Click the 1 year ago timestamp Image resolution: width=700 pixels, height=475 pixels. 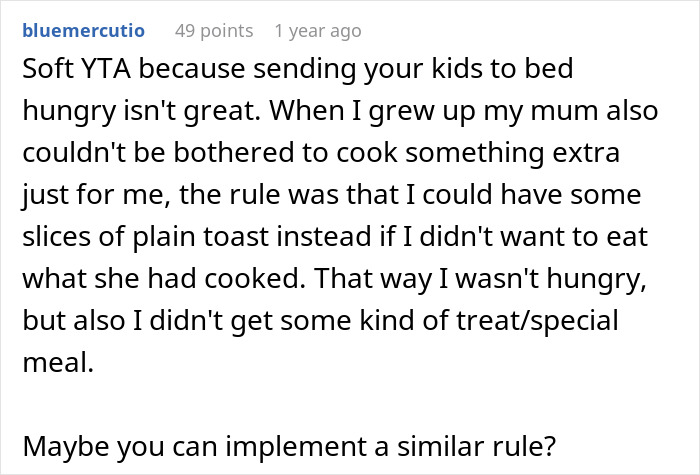tap(318, 31)
